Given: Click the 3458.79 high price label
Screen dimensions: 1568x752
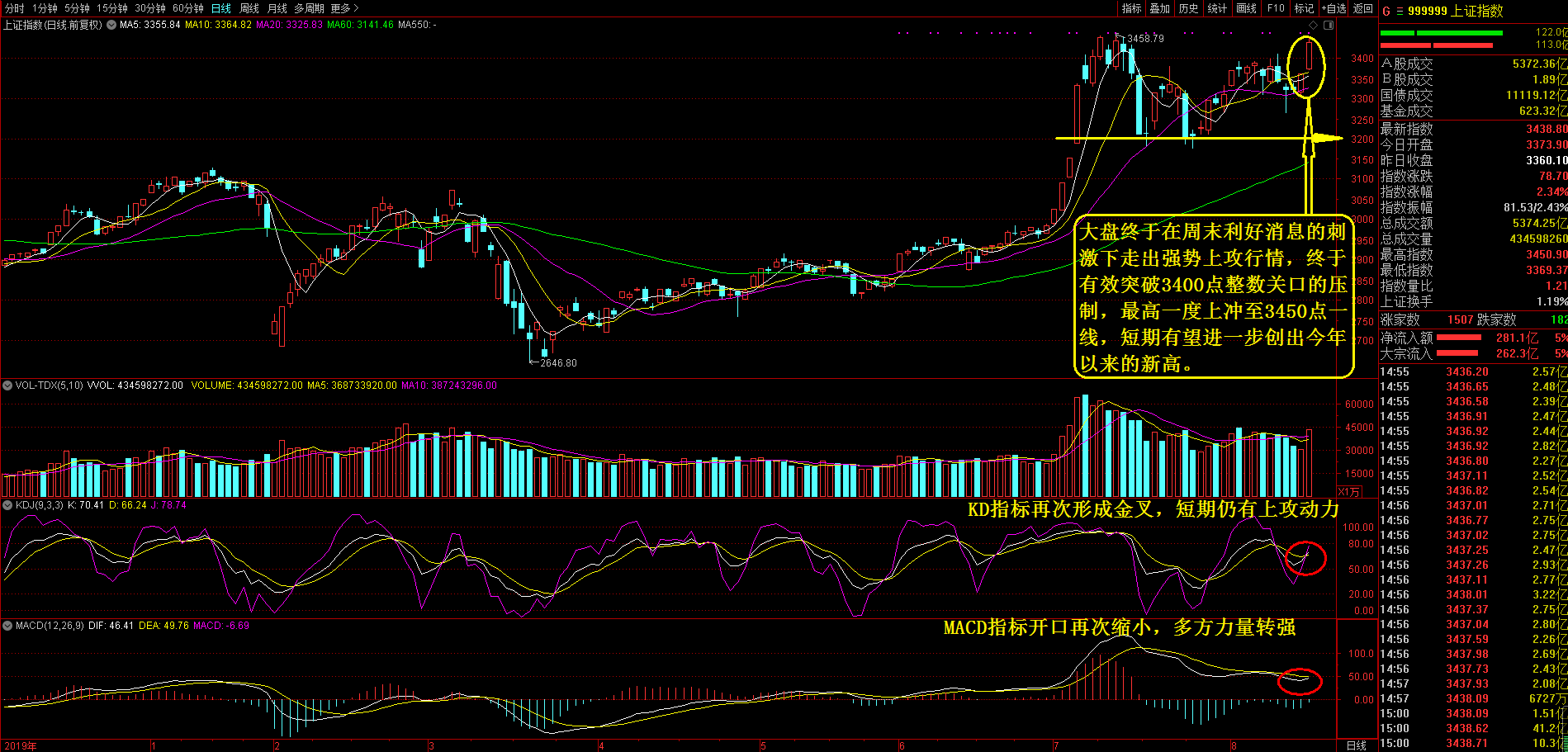Looking at the screenshot, I should pos(1145,39).
